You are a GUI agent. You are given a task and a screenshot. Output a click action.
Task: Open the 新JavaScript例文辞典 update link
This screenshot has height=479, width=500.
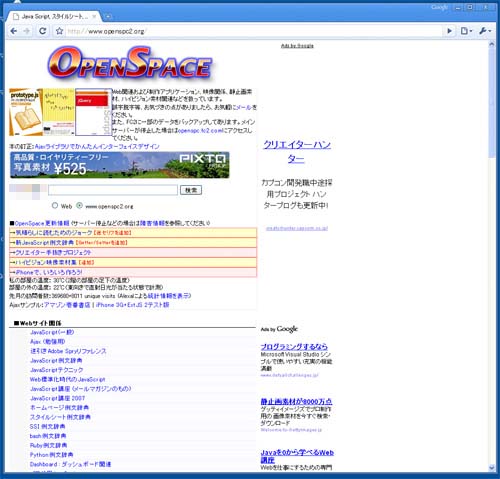pos(44,243)
